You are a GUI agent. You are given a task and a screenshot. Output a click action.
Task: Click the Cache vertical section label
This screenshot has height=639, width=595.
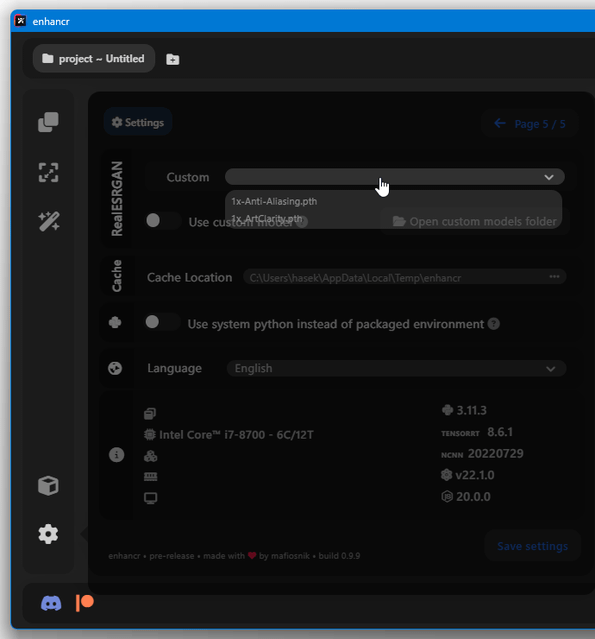click(117, 276)
